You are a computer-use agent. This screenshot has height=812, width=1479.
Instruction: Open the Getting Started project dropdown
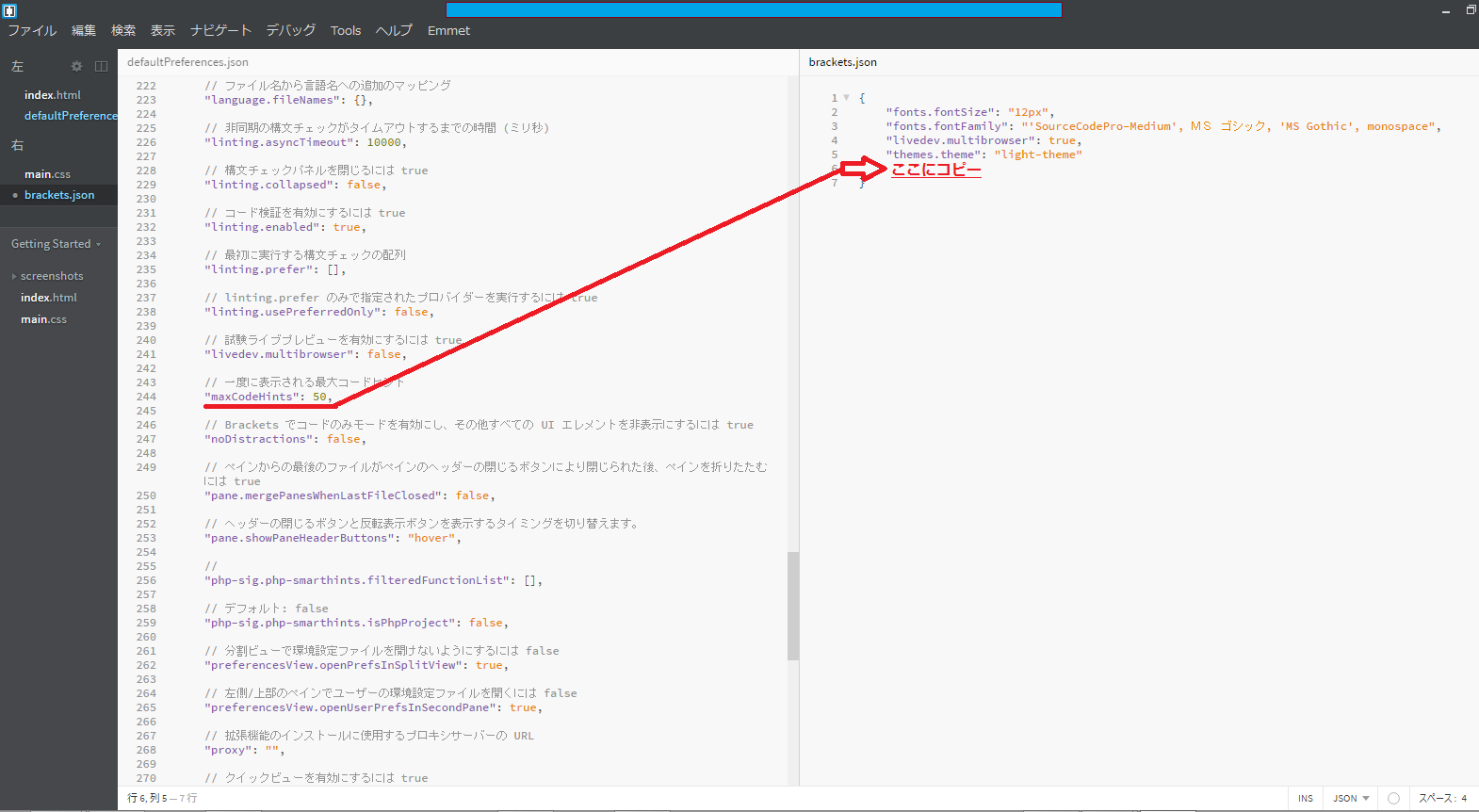point(56,244)
